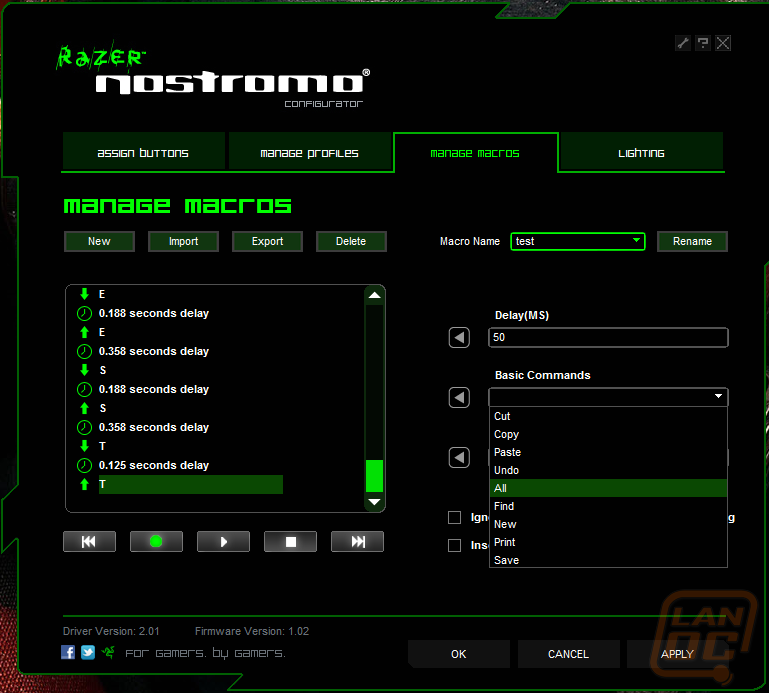Select the T key-down row
This screenshot has height=693, width=769.
pos(180,446)
